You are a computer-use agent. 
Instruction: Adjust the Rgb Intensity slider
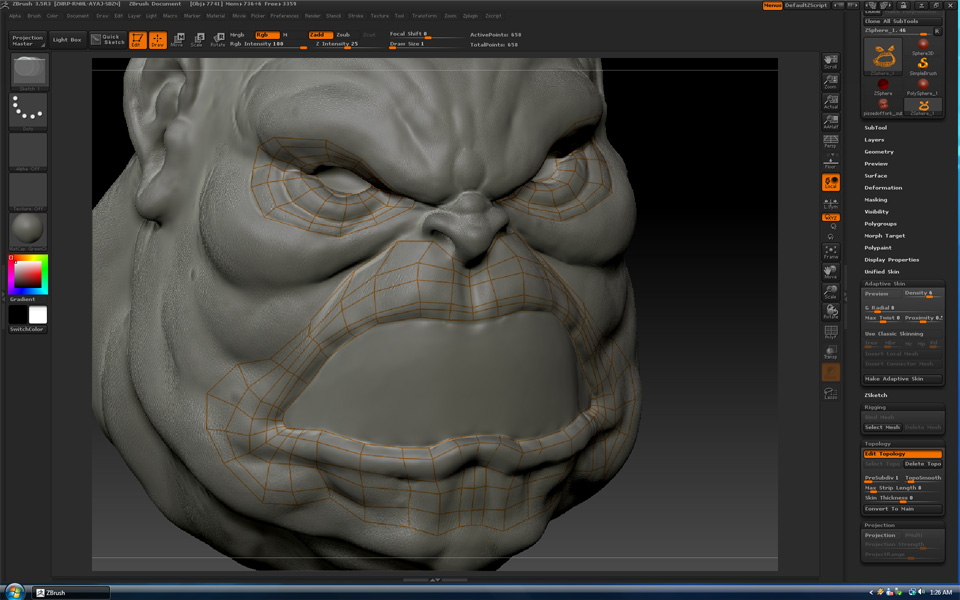[x=267, y=45]
